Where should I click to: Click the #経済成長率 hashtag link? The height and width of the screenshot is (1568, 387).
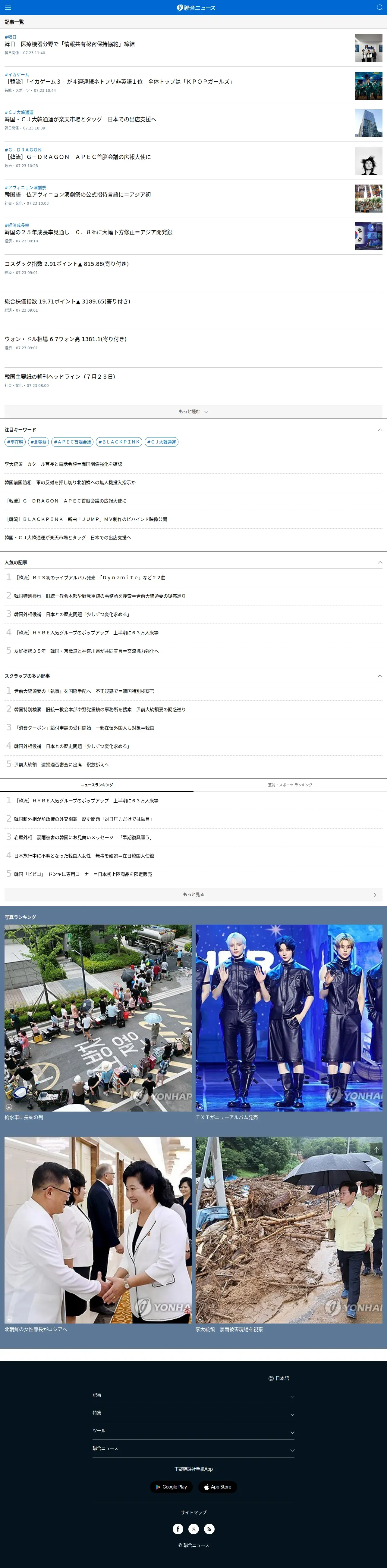tap(17, 225)
